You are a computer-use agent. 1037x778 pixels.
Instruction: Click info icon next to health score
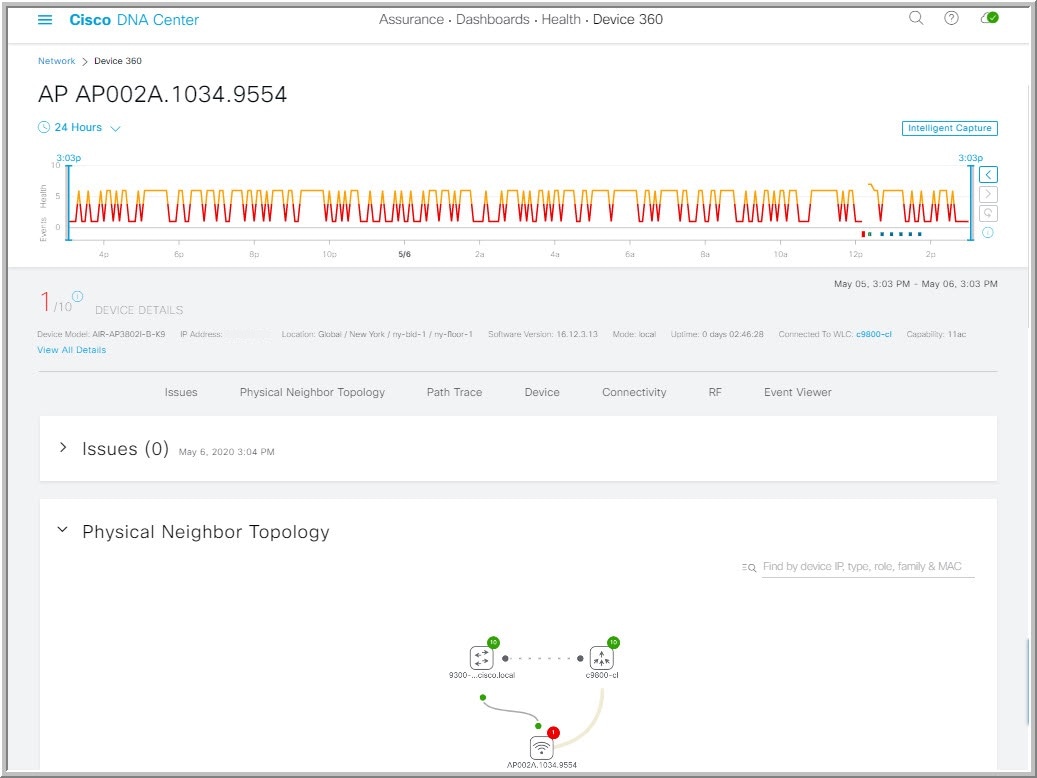coord(78,296)
